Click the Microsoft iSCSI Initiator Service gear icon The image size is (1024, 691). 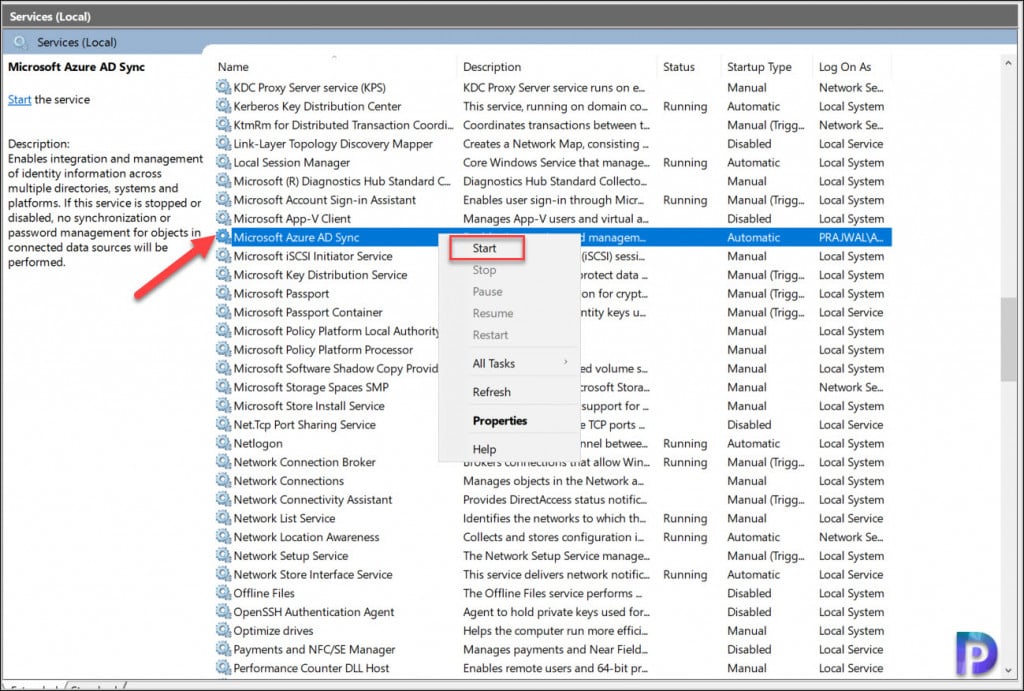223,255
